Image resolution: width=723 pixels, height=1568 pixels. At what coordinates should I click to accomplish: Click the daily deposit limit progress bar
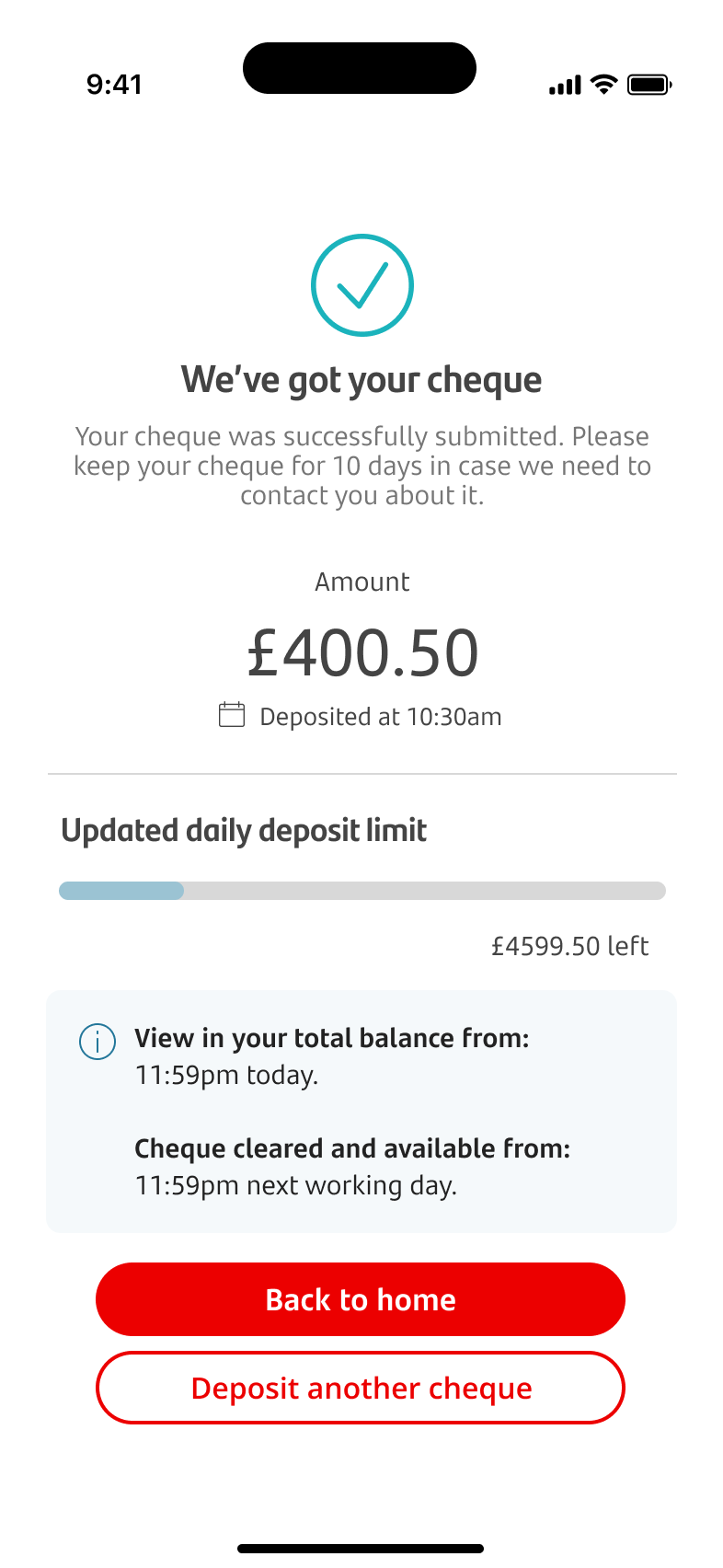click(x=361, y=891)
